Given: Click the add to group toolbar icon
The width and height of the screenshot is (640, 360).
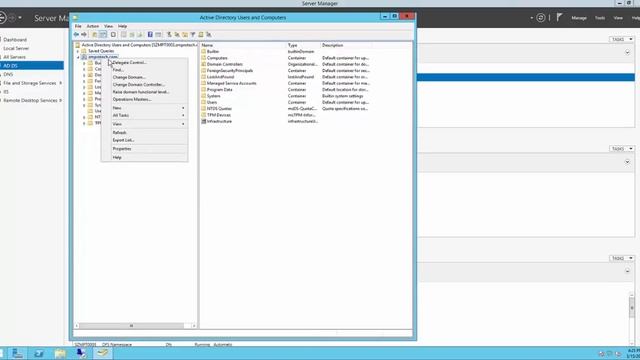Looking at the screenshot, I should coord(209,35).
